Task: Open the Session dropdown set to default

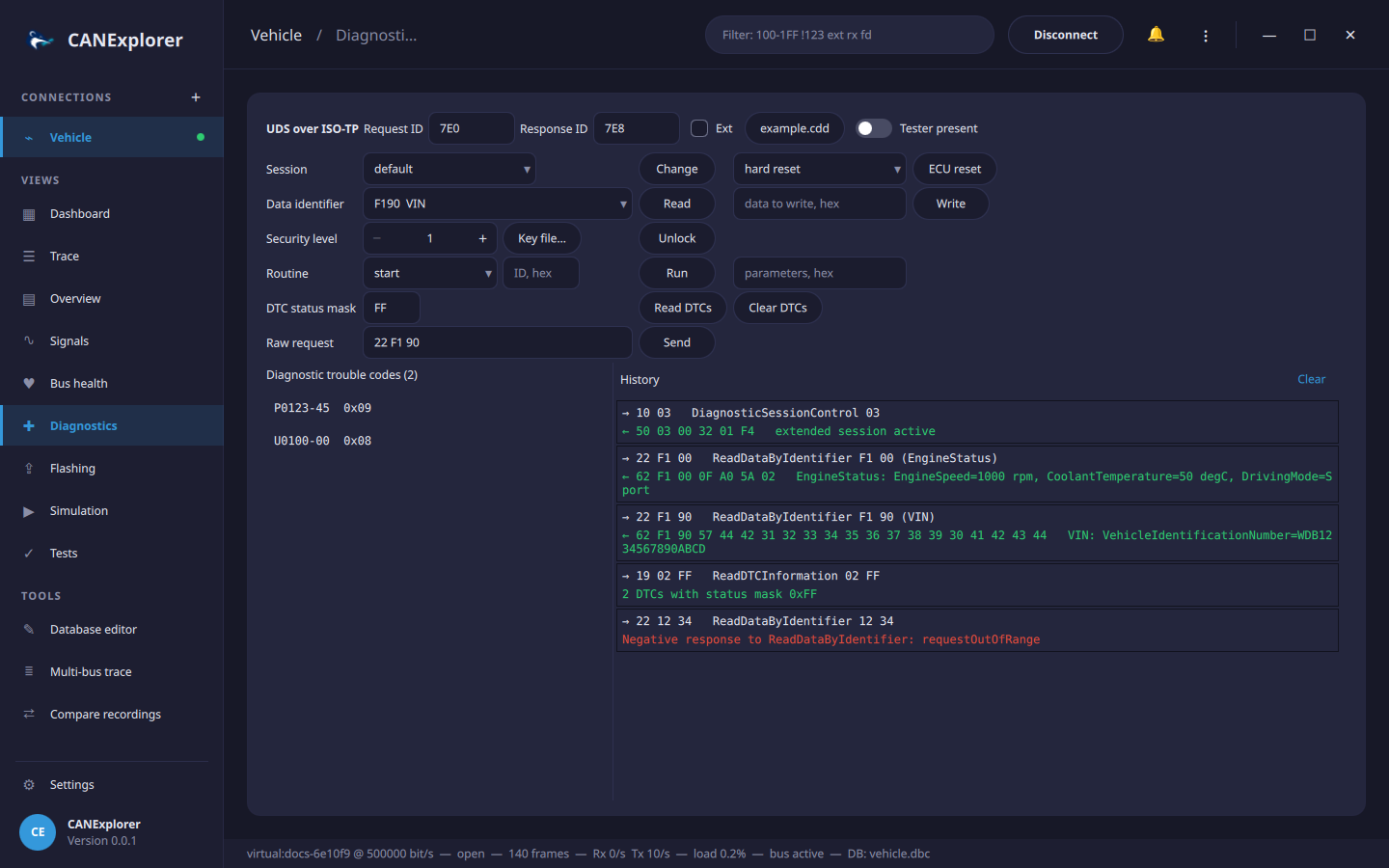Action: (x=449, y=169)
